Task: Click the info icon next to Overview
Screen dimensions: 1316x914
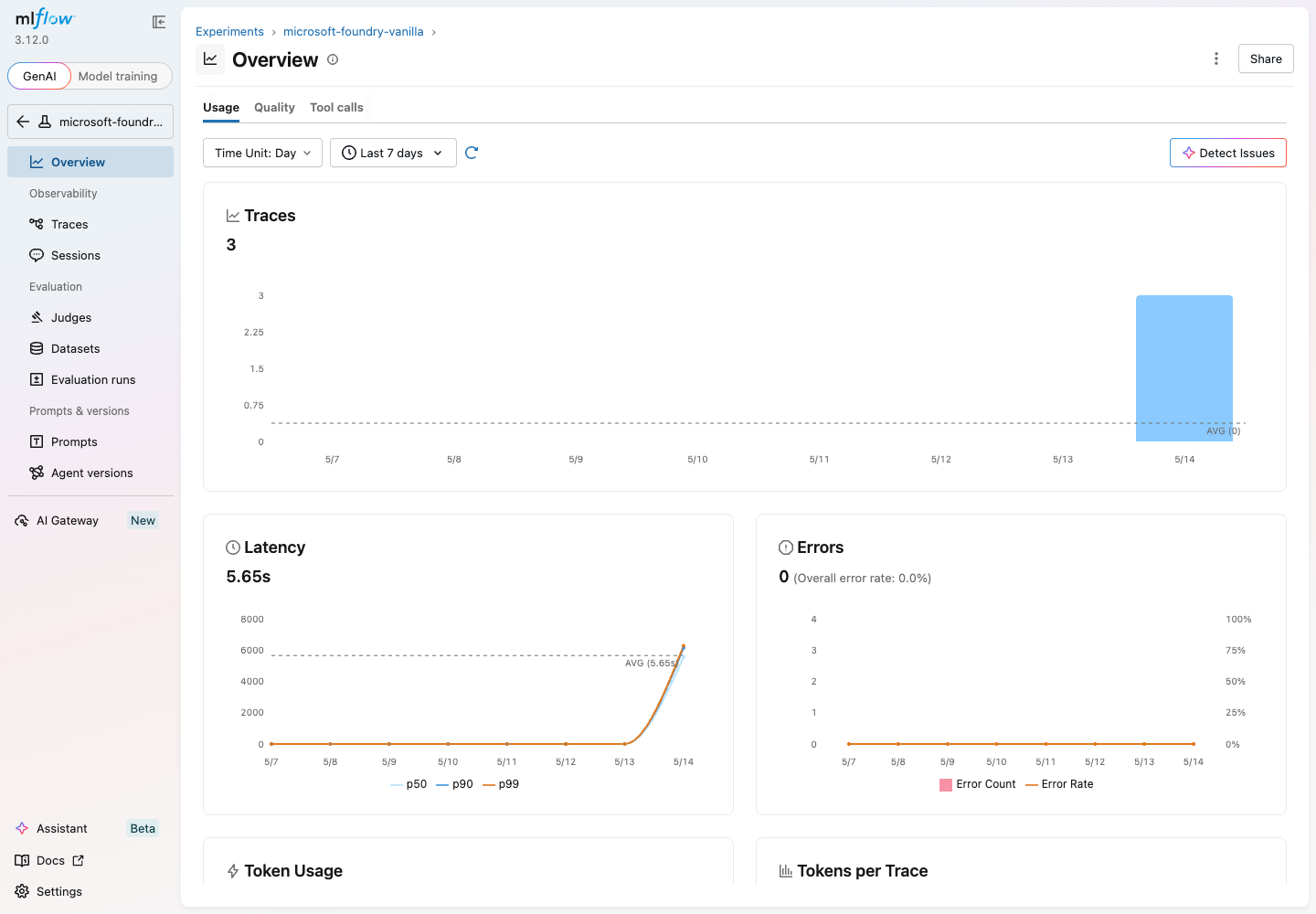Action: pyautogui.click(x=333, y=59)
